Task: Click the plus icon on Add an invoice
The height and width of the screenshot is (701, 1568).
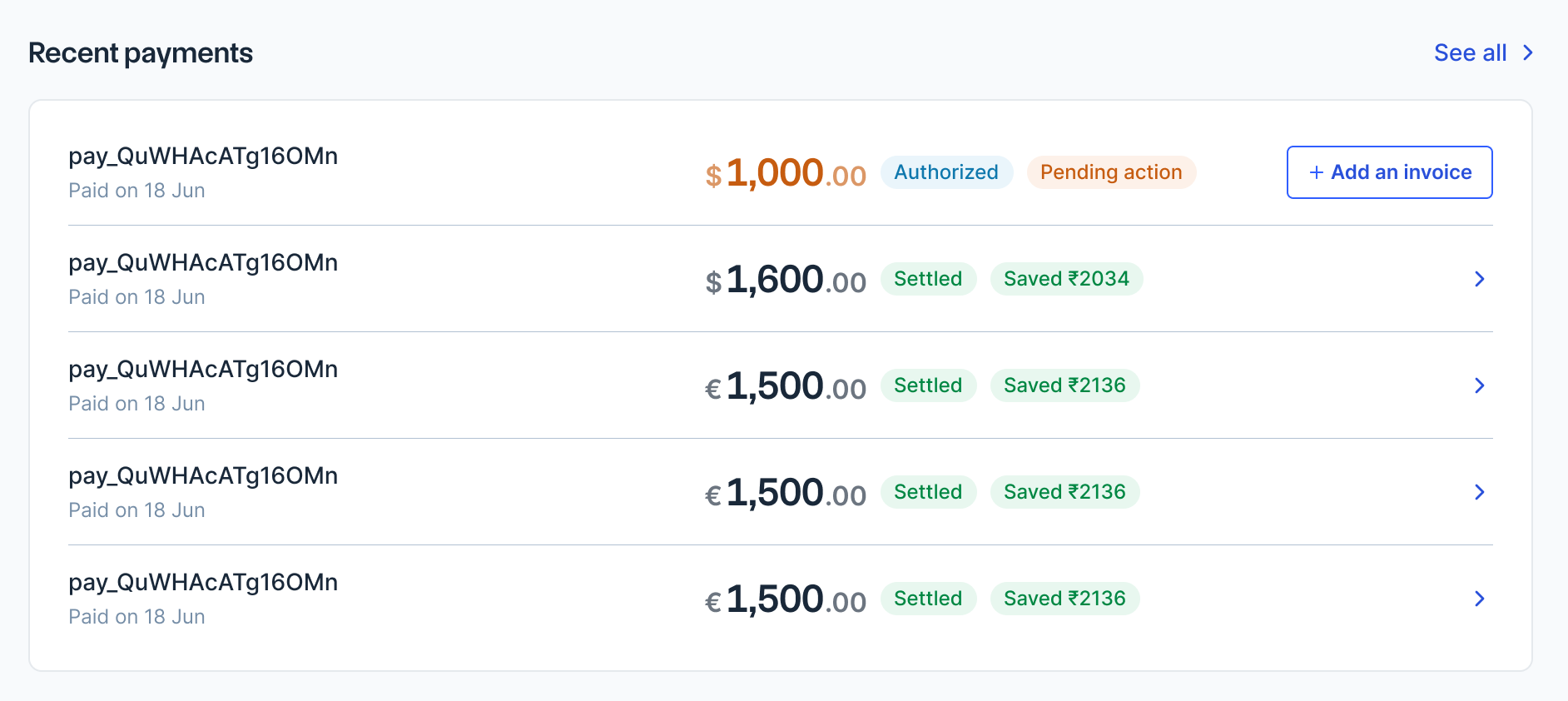Action: pos(1316,172)
